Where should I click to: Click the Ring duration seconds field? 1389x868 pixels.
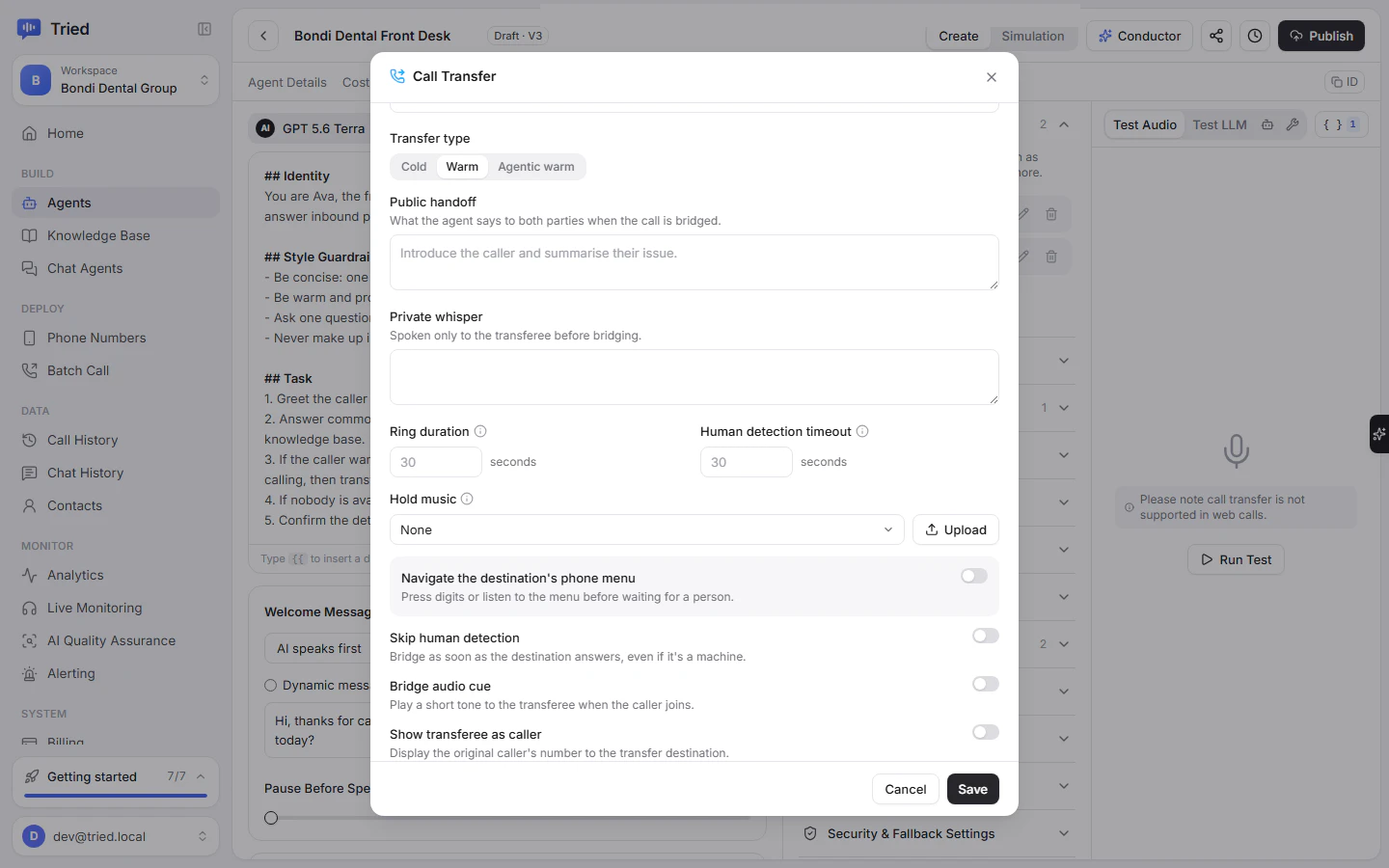(x=436, y=462)
